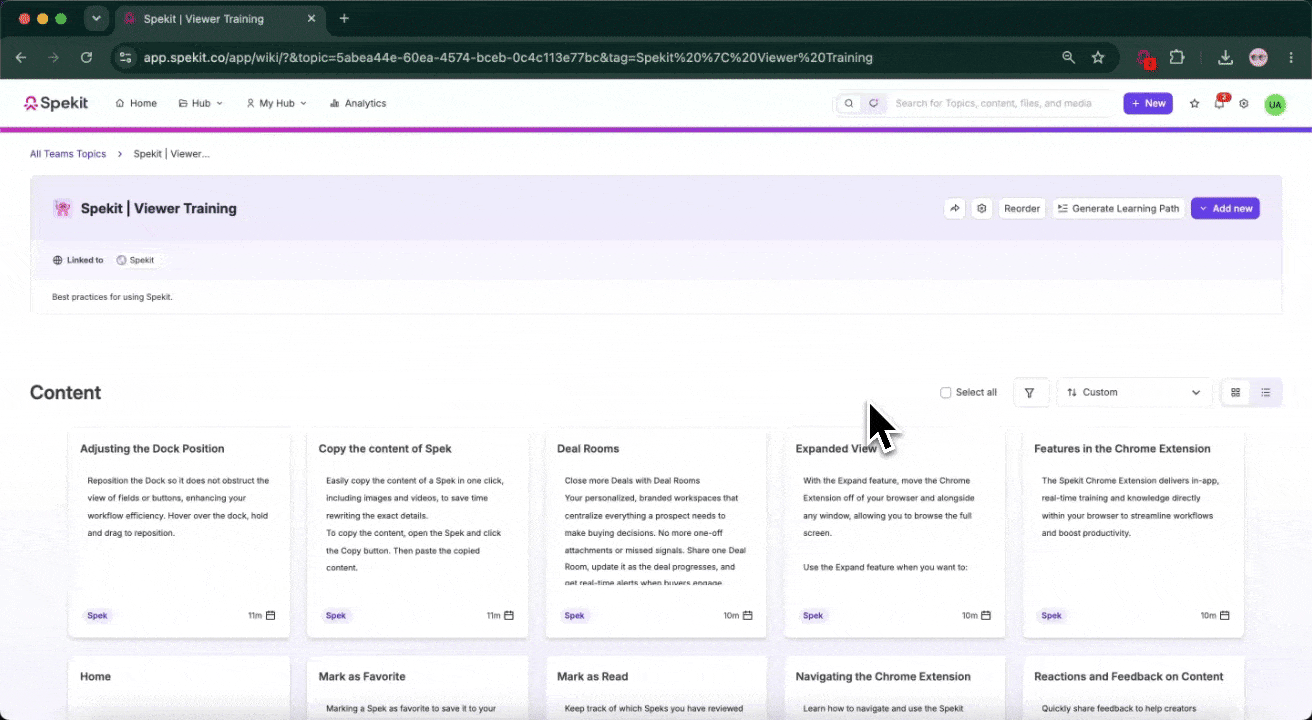The height and width of the screenshot is (720, 1312).
Task: Tick the Select all checkbox
Action: tap(946, 393)
